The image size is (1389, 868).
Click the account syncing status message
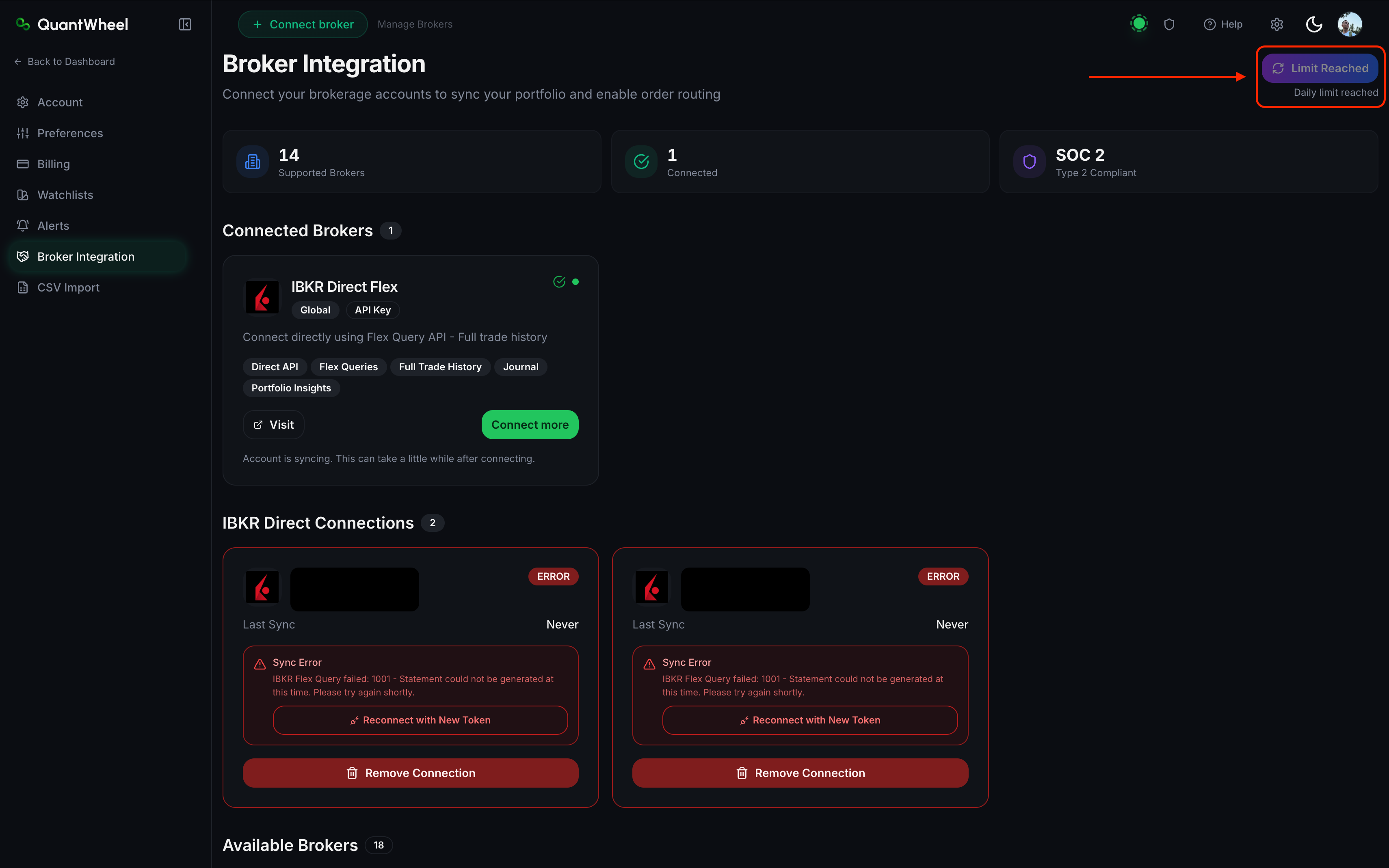coord(389,459)
